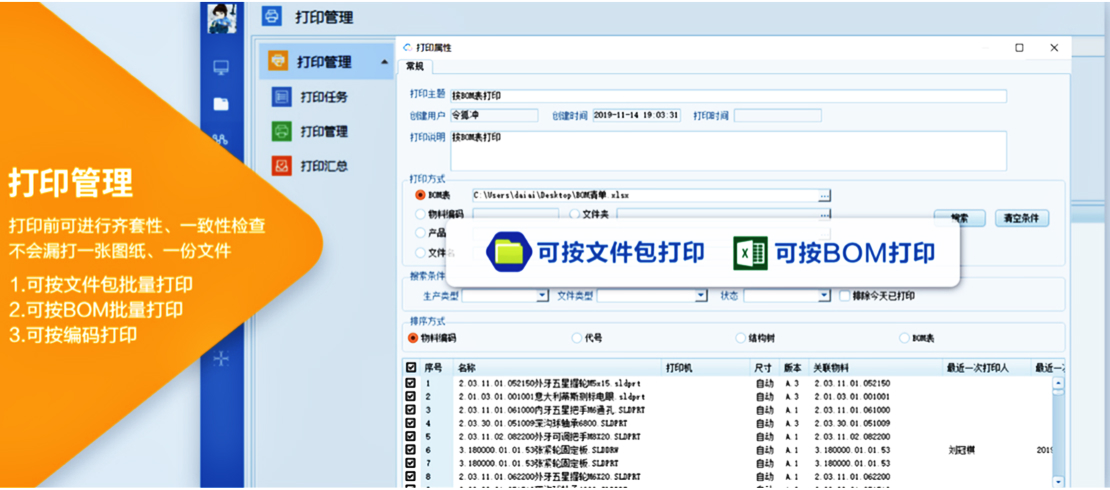Click the 清空条件 button
Screen dimensions: 1110x490
tap(1021, 218)
